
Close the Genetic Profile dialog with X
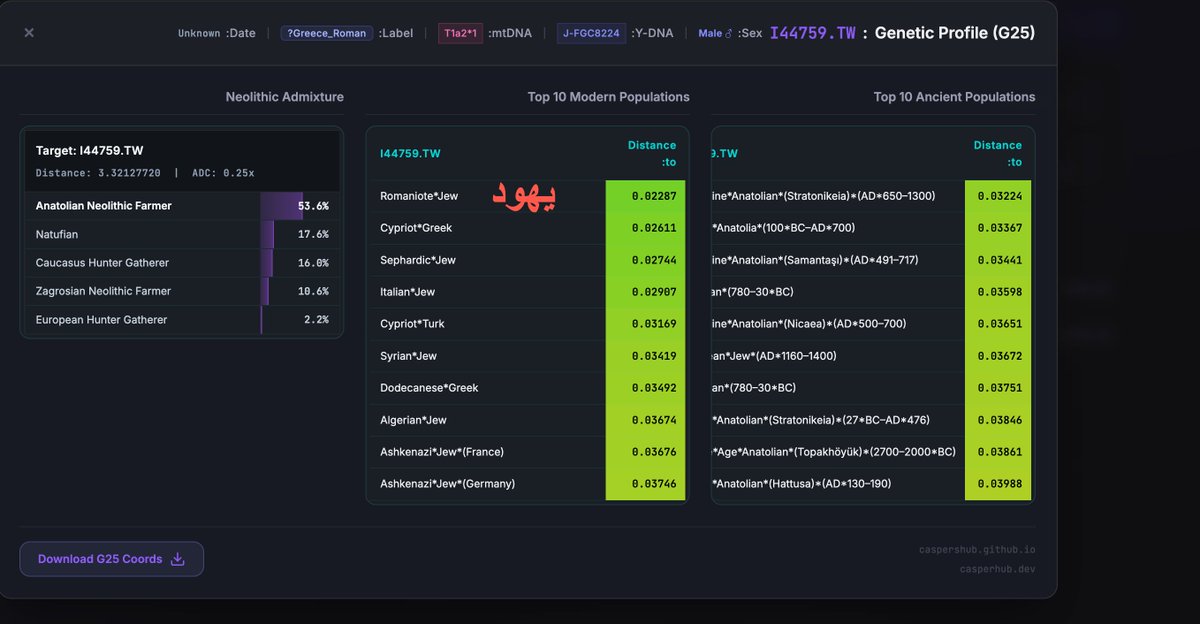click(x=29, y=33)
